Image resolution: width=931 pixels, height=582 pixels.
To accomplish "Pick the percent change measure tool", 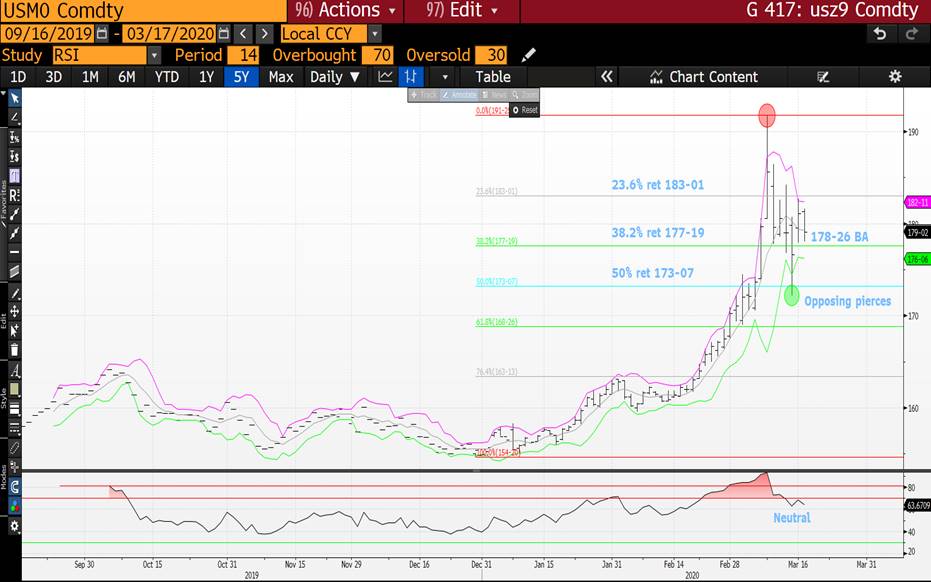I will [x=14, y=137].
